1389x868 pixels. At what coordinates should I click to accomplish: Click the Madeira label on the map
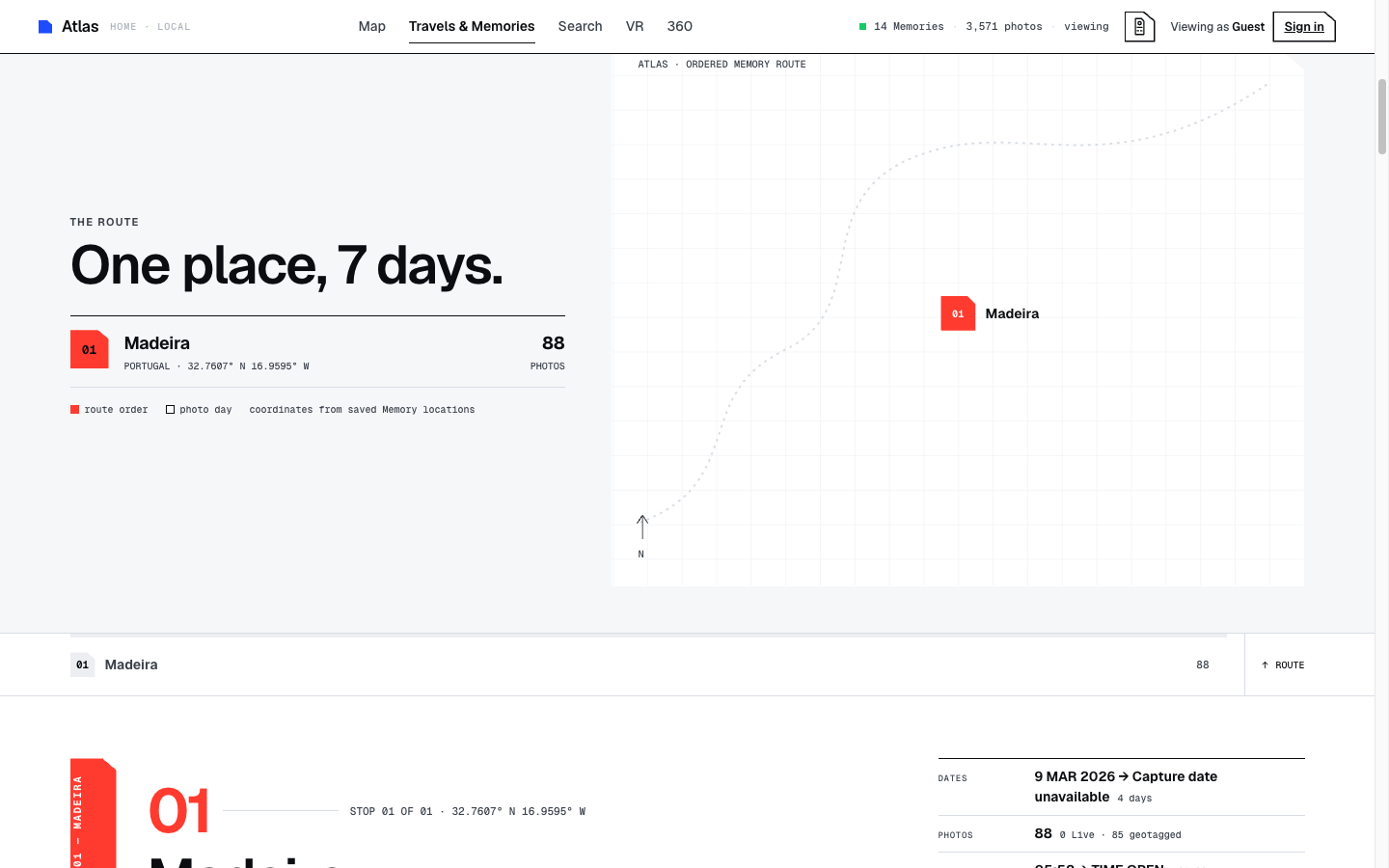(1012, 313)
